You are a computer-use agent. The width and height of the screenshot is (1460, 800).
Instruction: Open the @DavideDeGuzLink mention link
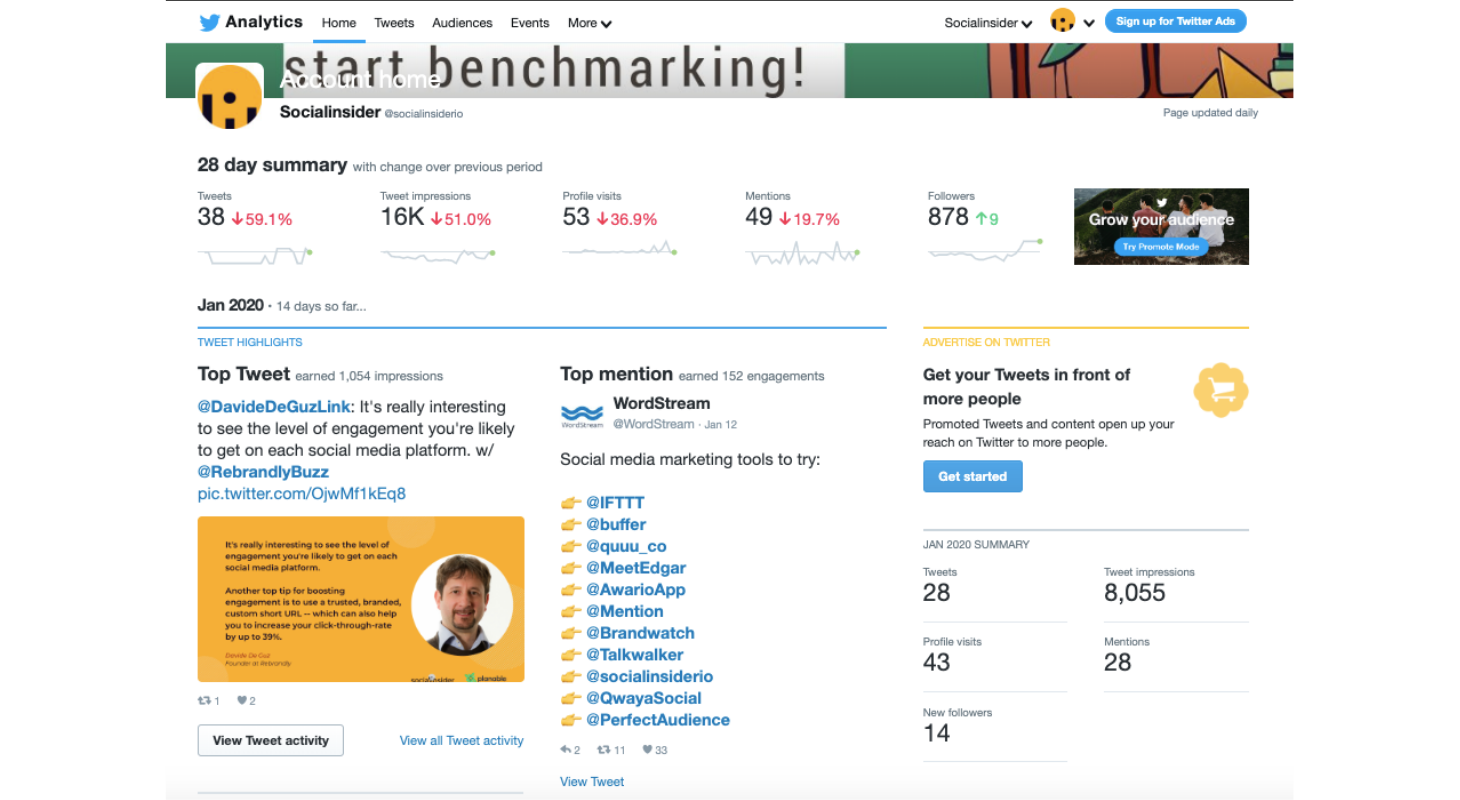[x=275, y=407]
